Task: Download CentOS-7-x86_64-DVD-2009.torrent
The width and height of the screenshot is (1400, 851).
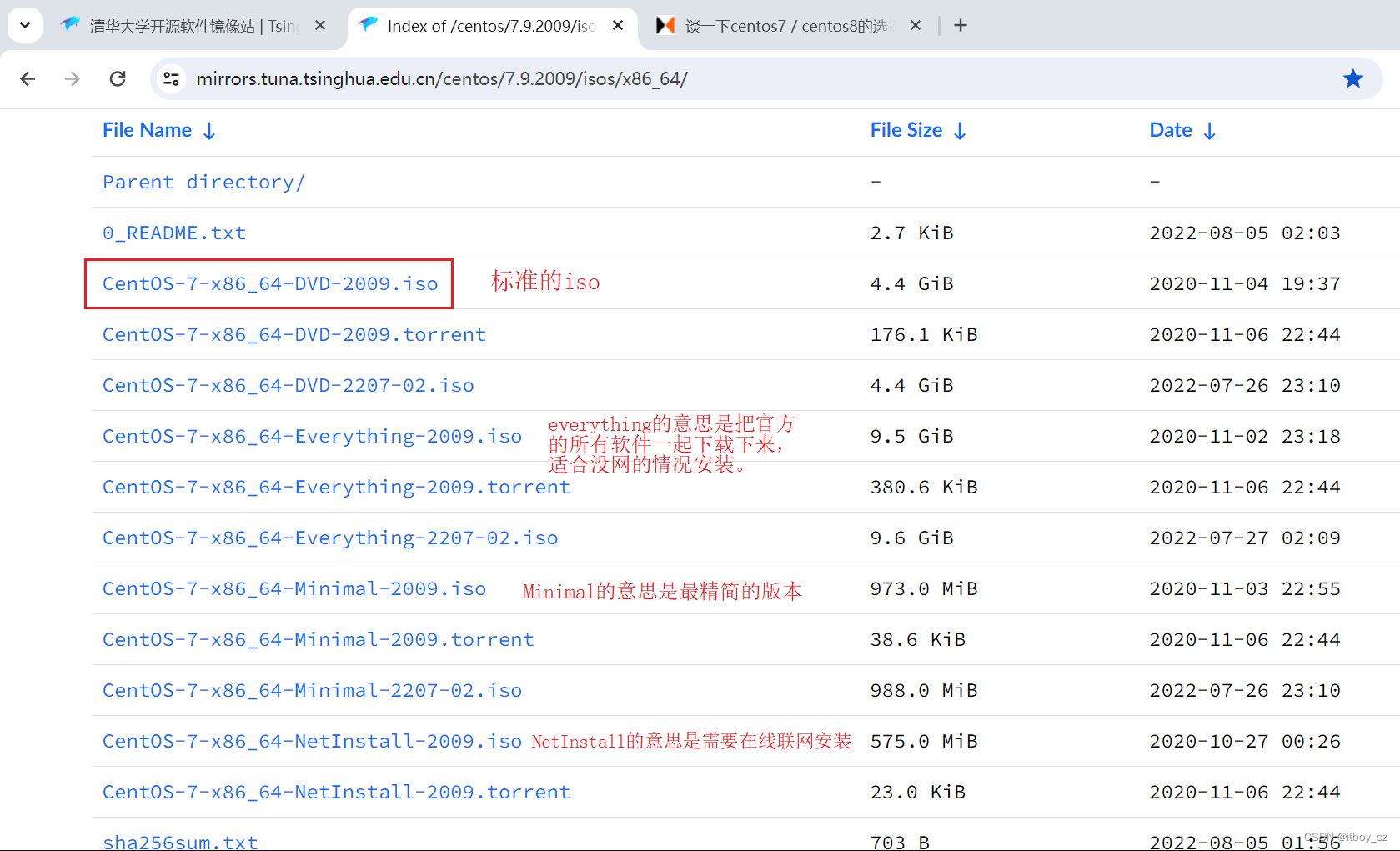Action: pos(294,334)
